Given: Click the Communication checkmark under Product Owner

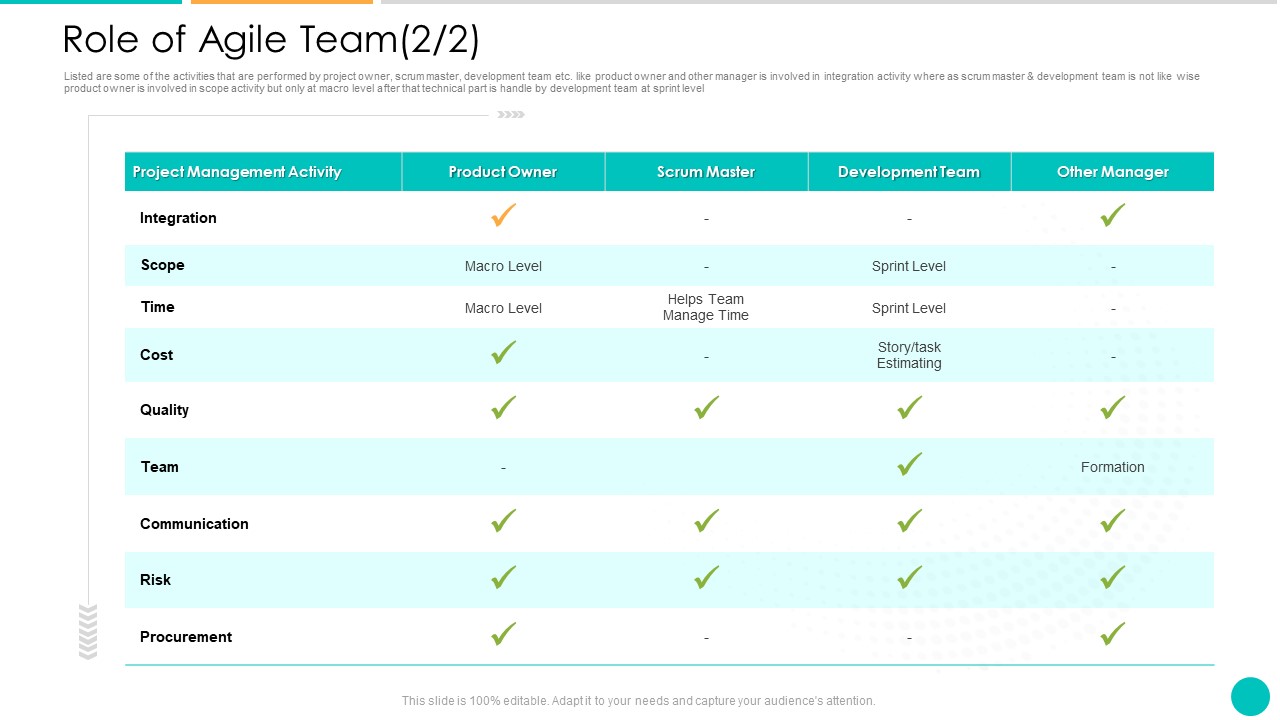Looking at the screenshot, I should 504,521.
